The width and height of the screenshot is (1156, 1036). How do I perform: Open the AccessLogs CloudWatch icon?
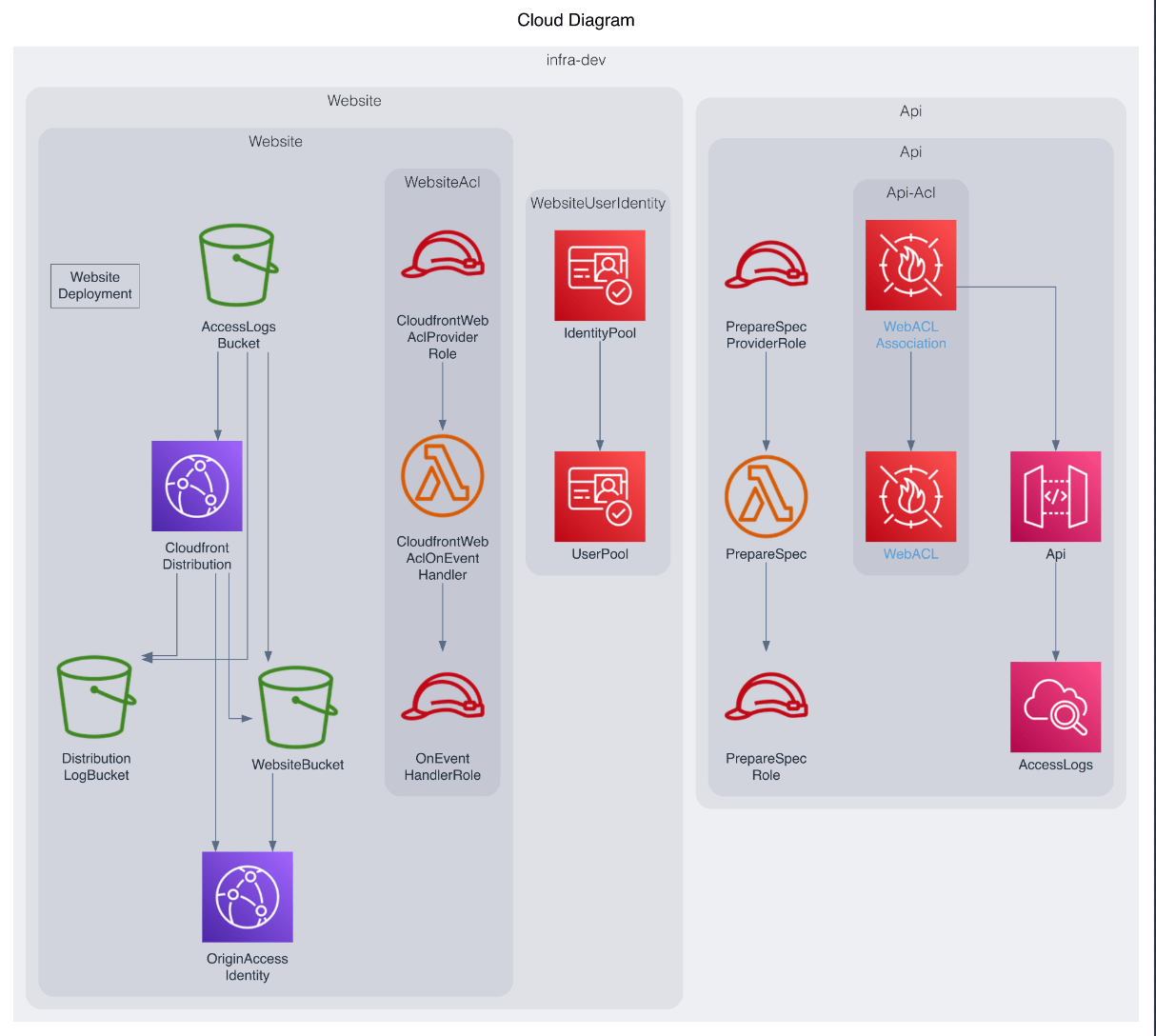point(1055,707)
